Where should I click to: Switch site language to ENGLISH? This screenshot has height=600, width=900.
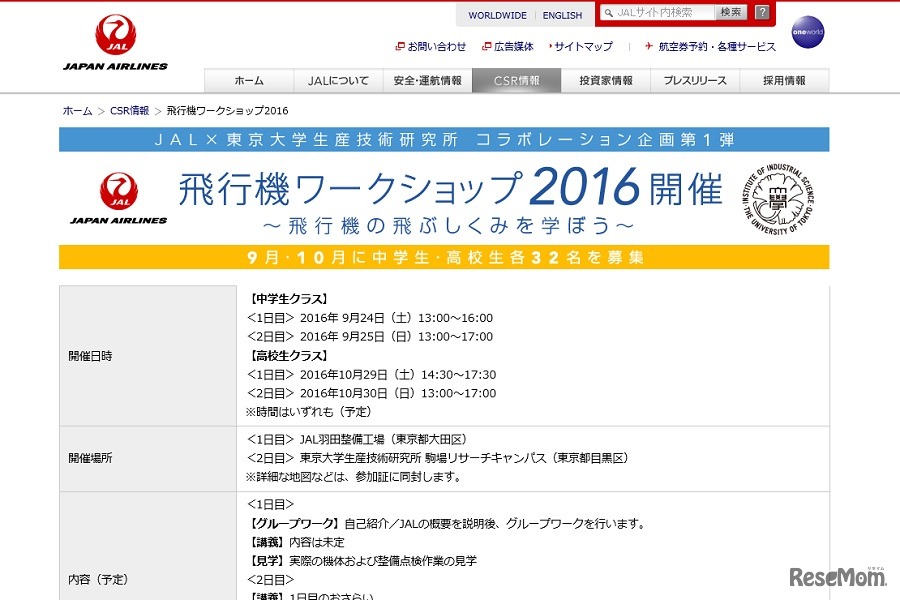pyautogui.click(x=562, y=15)
